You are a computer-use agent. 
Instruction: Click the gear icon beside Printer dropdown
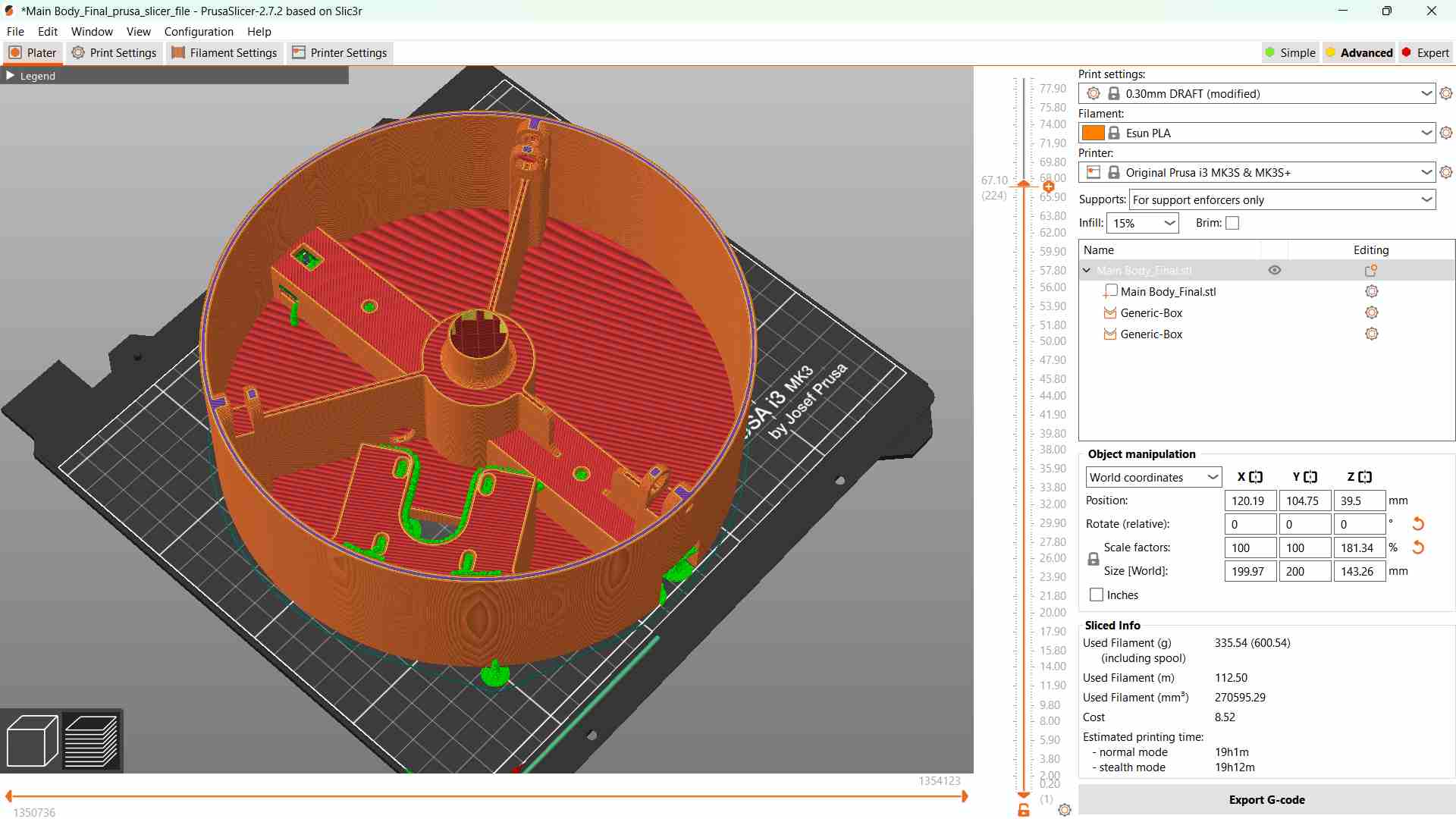point(1446,172)
